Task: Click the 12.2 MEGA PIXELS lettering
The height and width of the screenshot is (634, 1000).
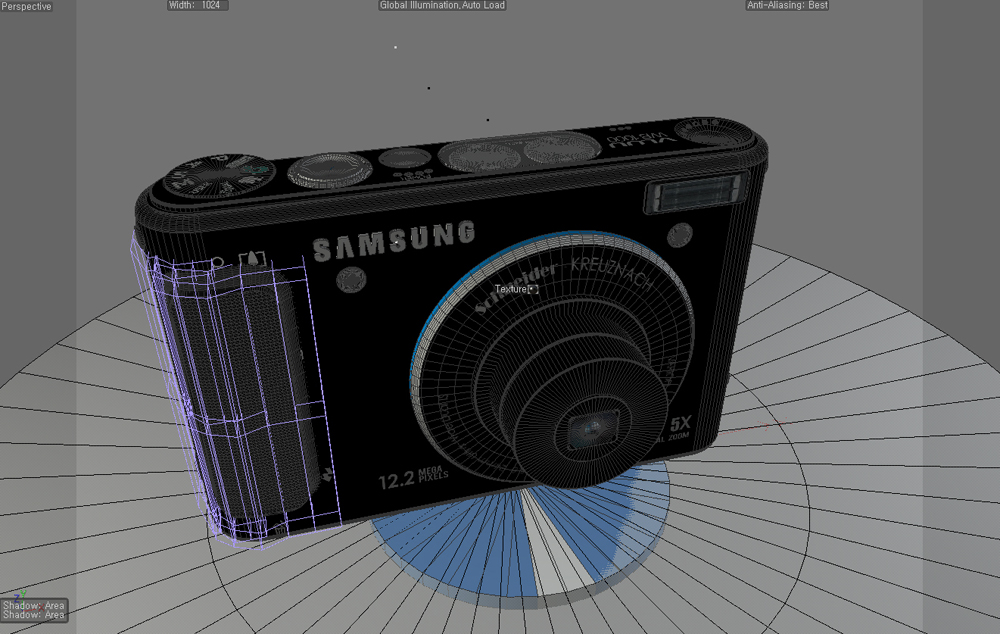Action: [413, 478]
